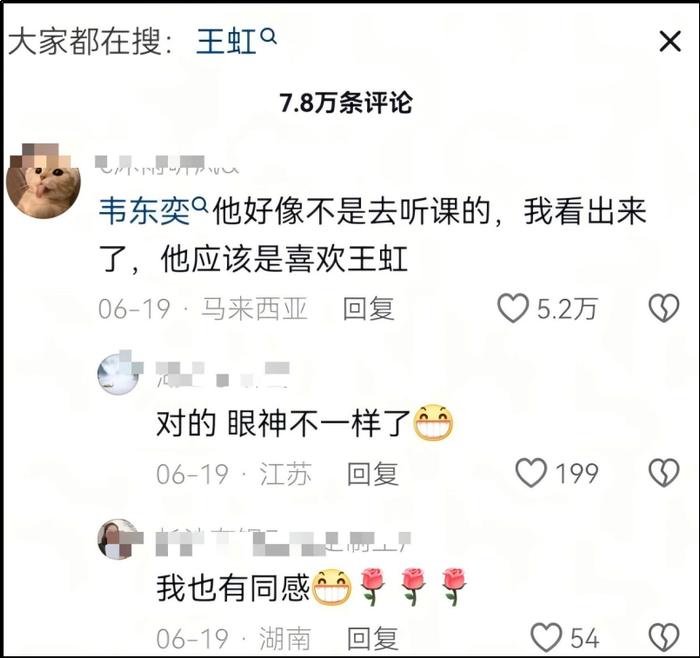Dislike the reply from 江苏

664,473
